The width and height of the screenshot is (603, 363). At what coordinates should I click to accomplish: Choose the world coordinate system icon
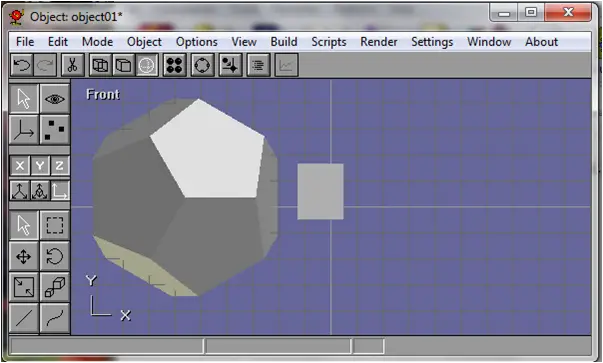point(20,190)
